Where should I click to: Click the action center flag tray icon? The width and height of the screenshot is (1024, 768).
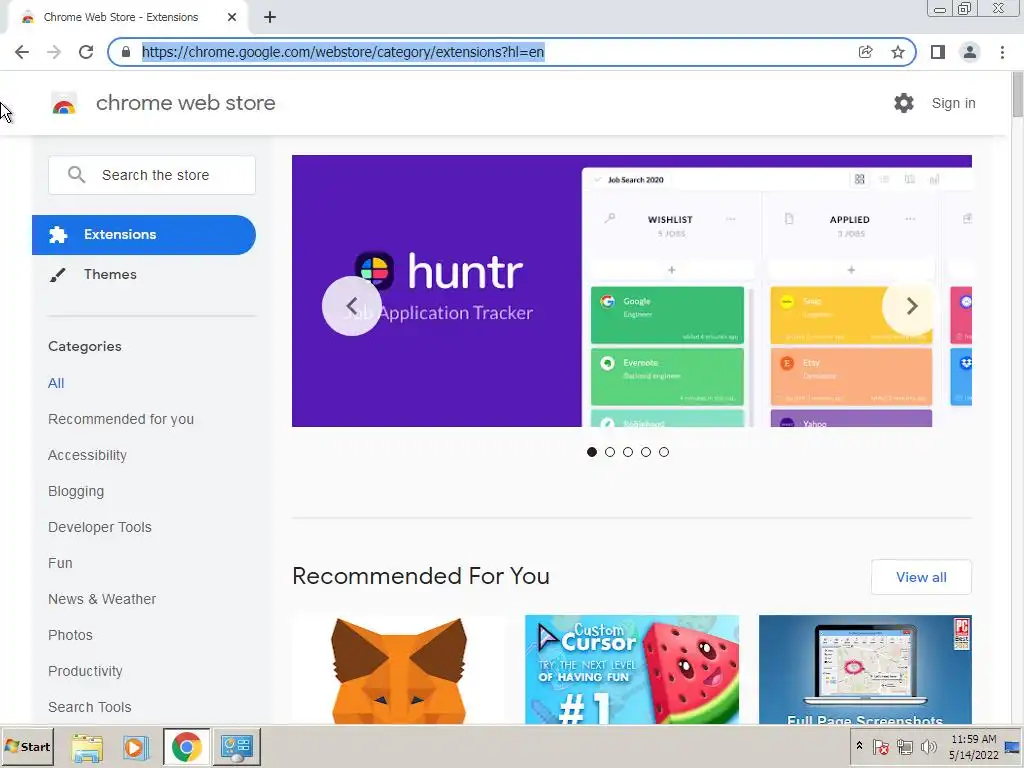coord(881,746)
